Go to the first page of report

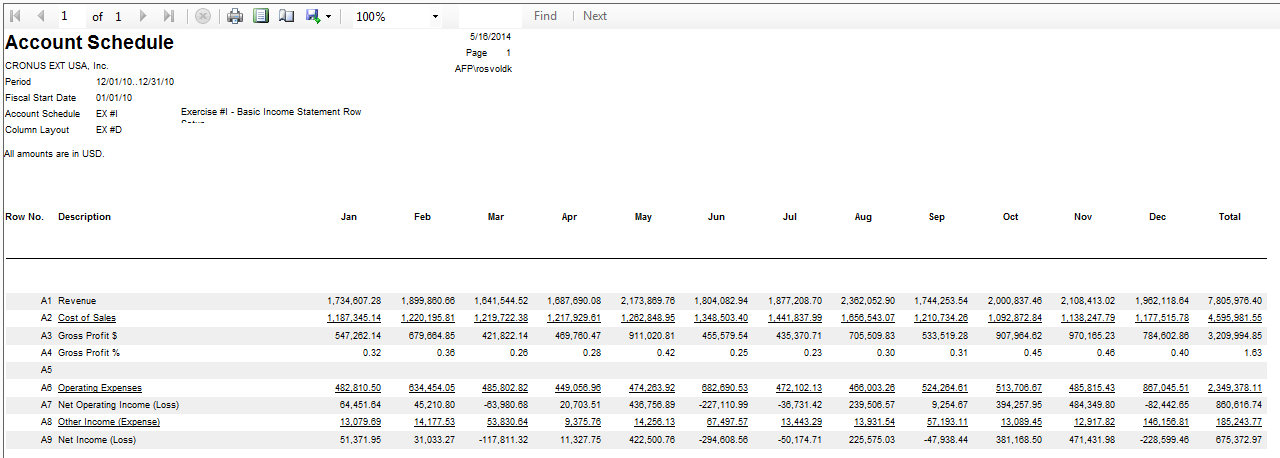point(15,16)
